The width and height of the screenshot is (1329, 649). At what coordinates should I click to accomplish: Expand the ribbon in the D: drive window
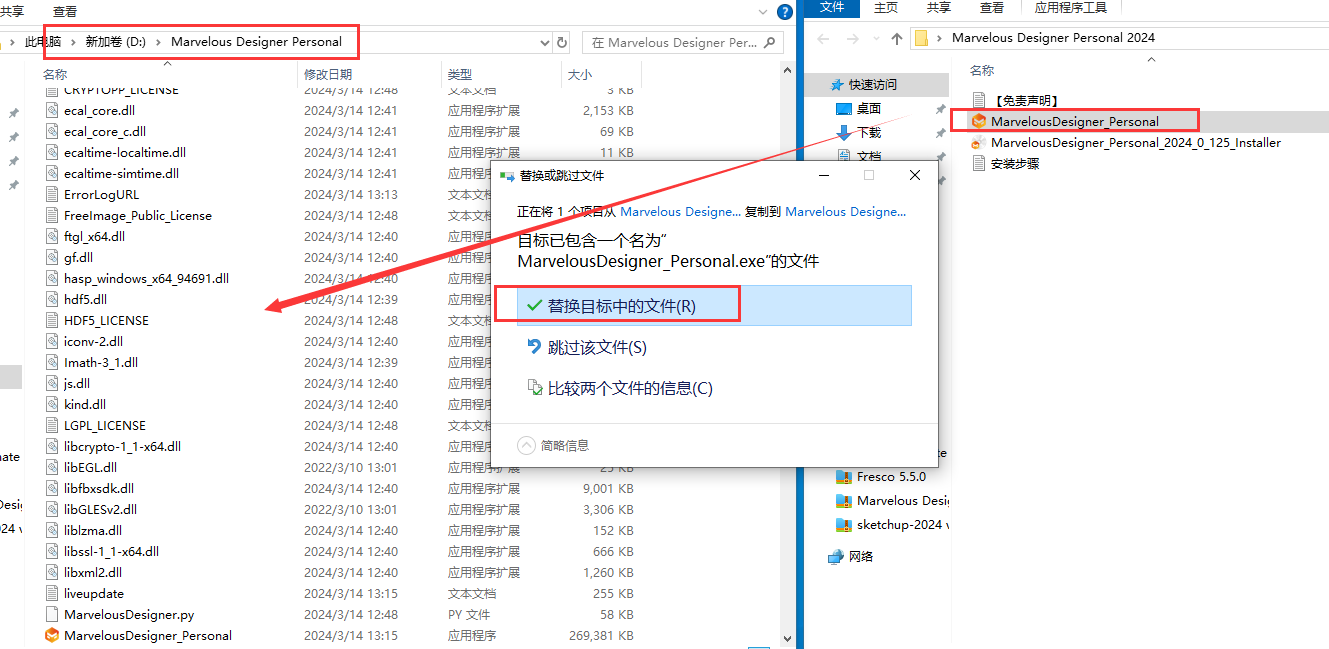point(763,11)
